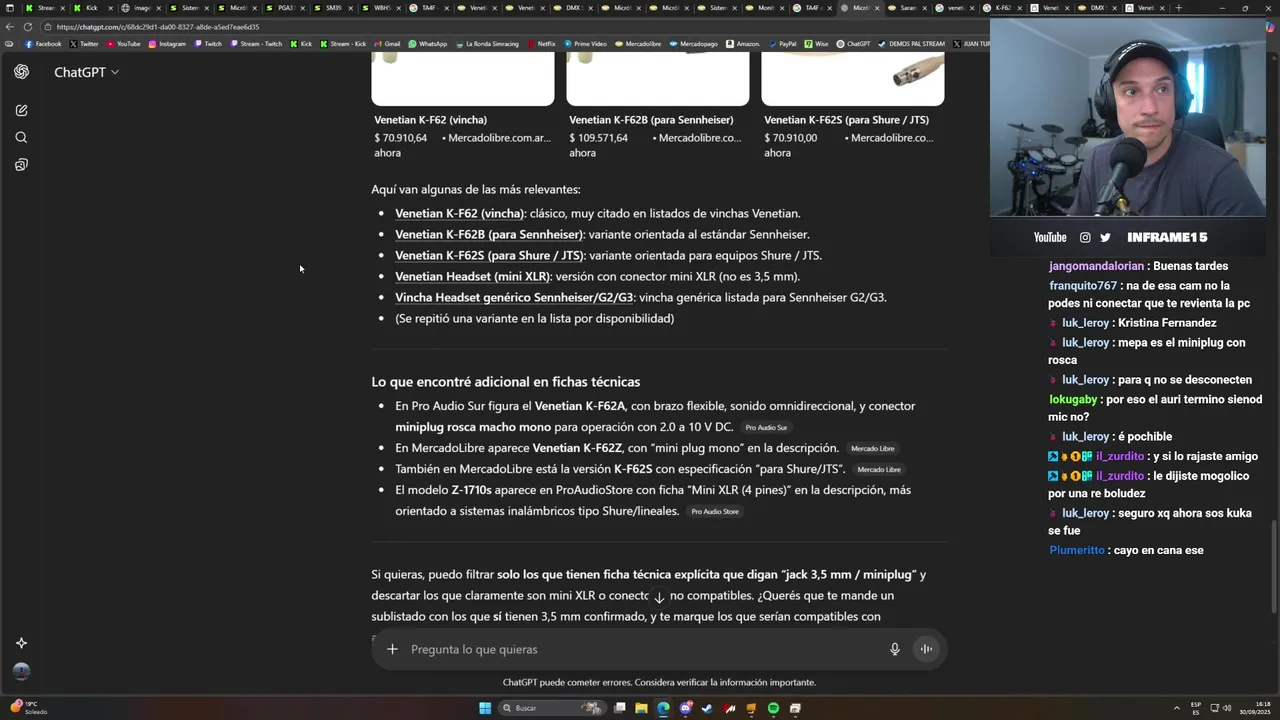This screenshot has height=720, width=1280.
Task: Click the Pro Audio Sur source chip
Action: point(766,428)
